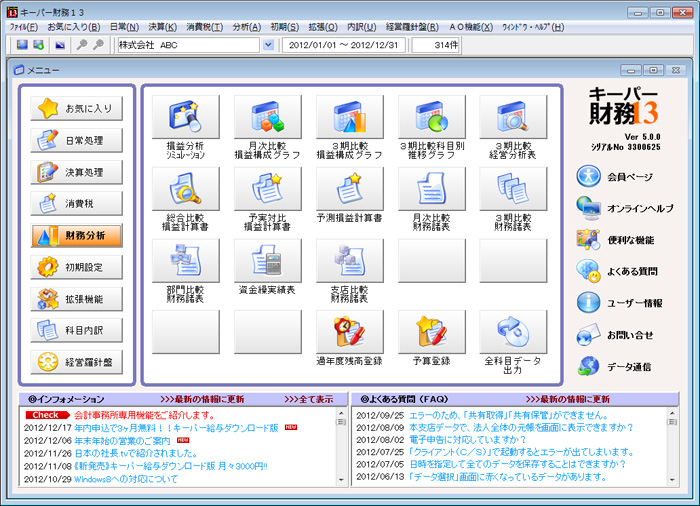700x506 pixels.
Task: Select お気に入り sidebar button
Action: [x=76, y=109]
